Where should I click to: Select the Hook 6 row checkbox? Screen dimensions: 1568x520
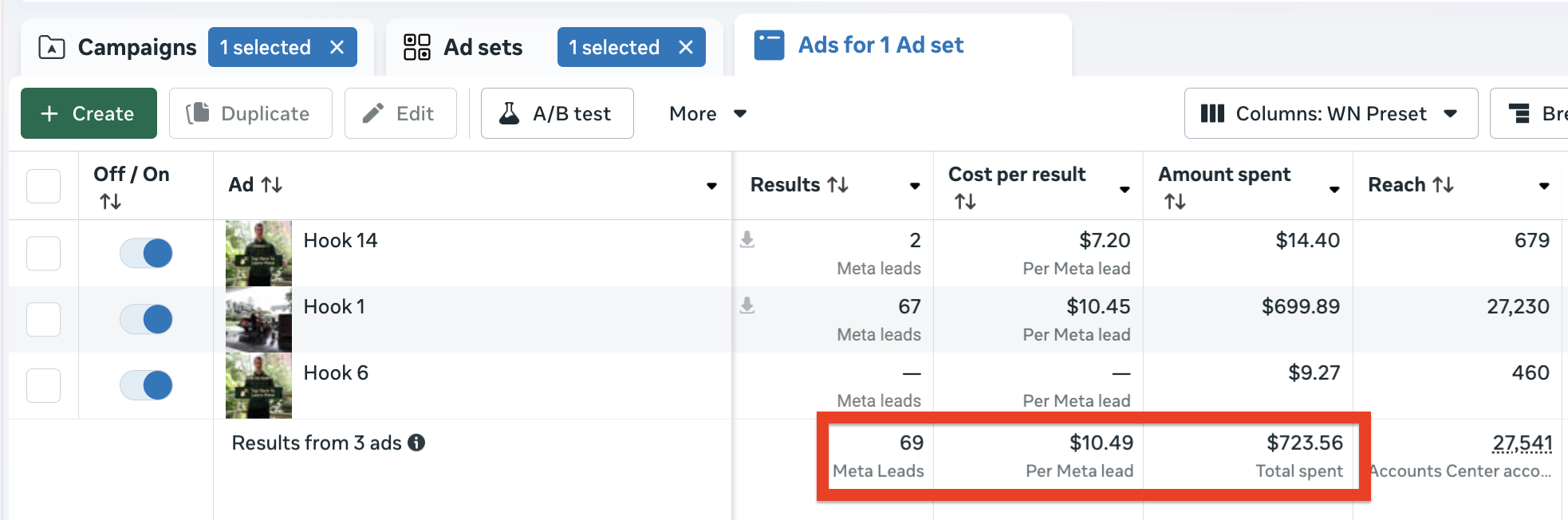[x=44, y=386]
